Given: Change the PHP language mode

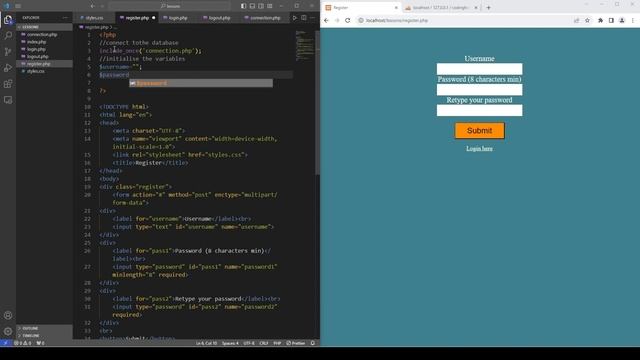Looking at the screenshot, I should pyautogui.click(x=277, y=343).
